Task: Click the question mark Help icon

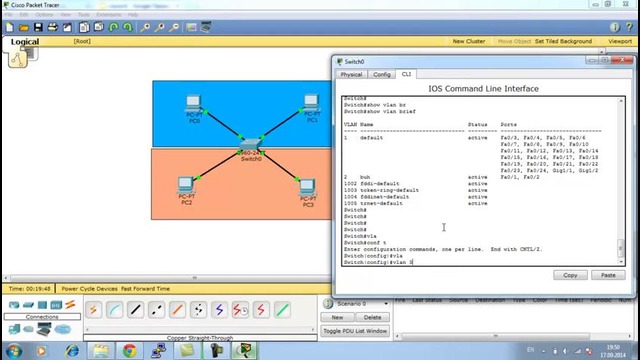Action: coord(629,27)
